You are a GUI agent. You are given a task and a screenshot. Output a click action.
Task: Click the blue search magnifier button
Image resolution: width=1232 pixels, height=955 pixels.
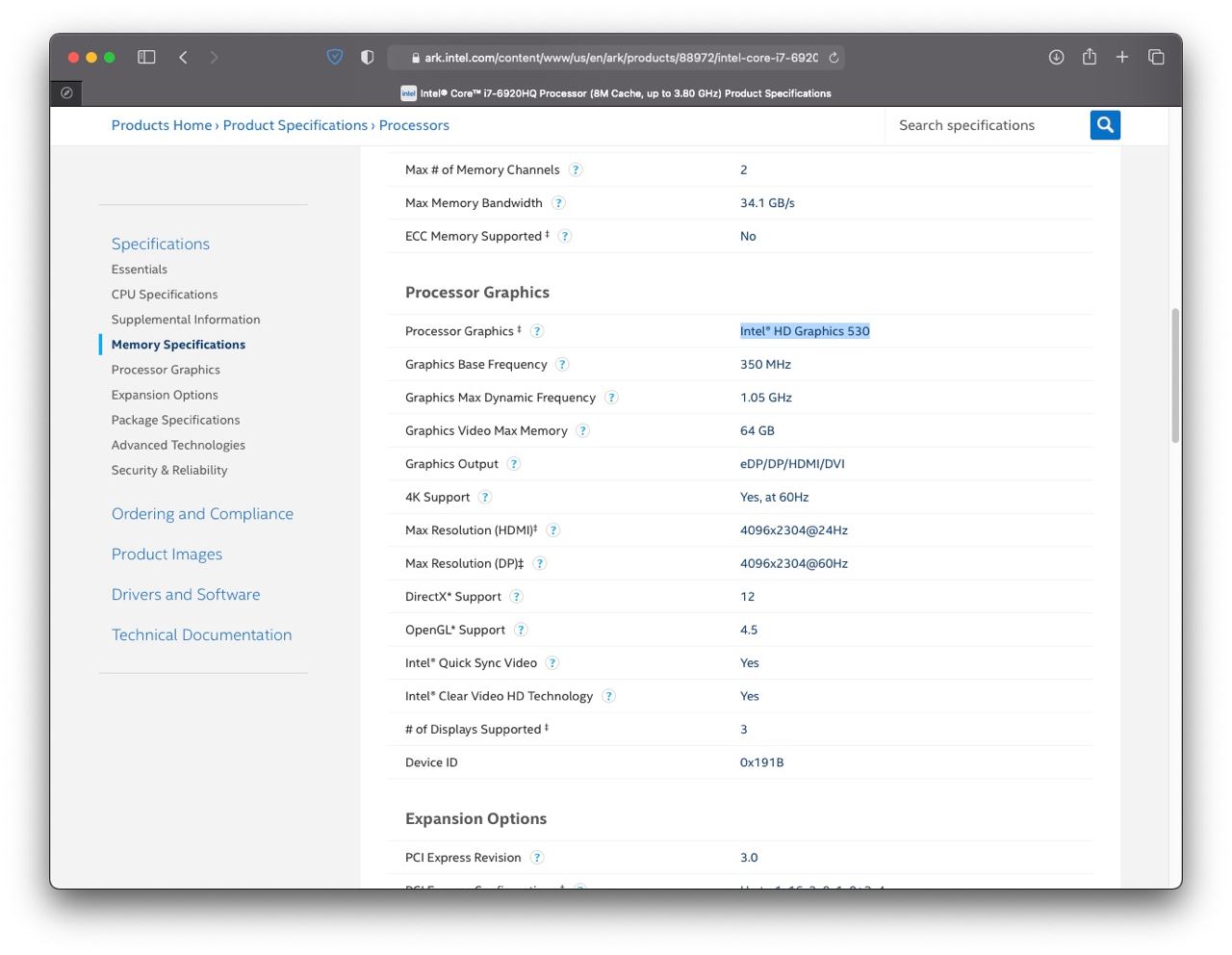(1105, 125)
